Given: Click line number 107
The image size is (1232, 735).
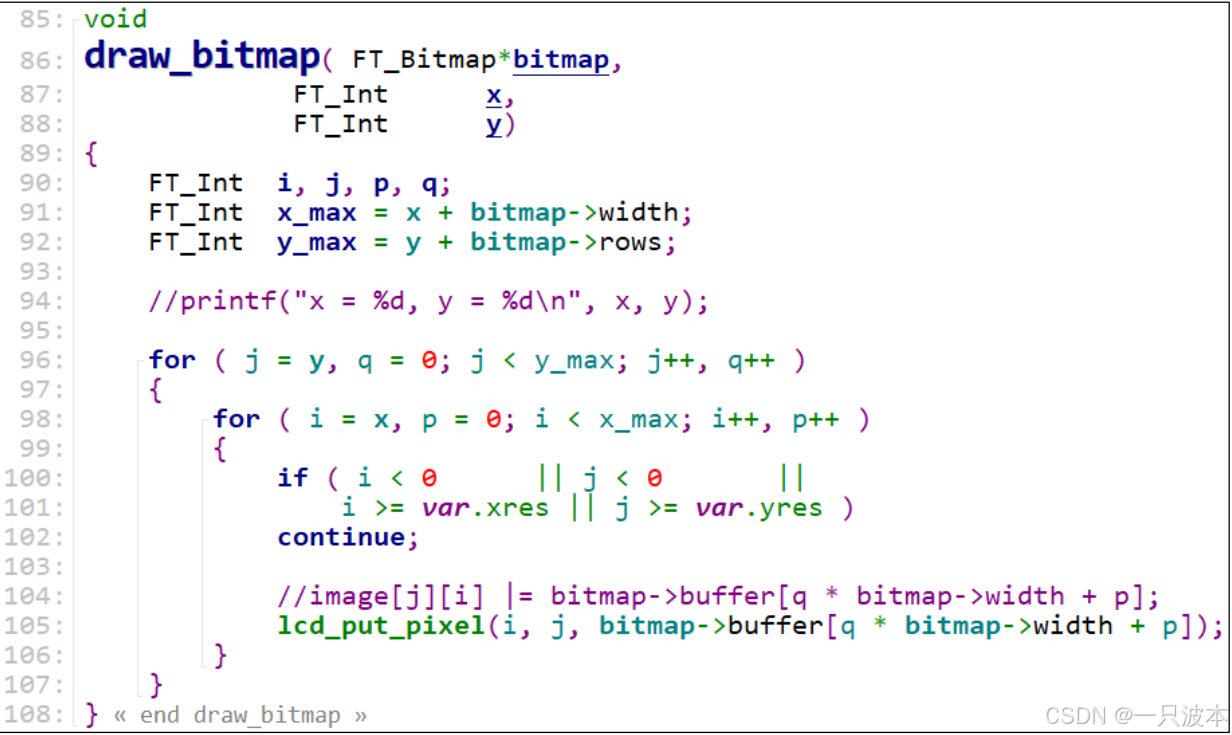Looking at the screenshot, I should tap(33, 685).
